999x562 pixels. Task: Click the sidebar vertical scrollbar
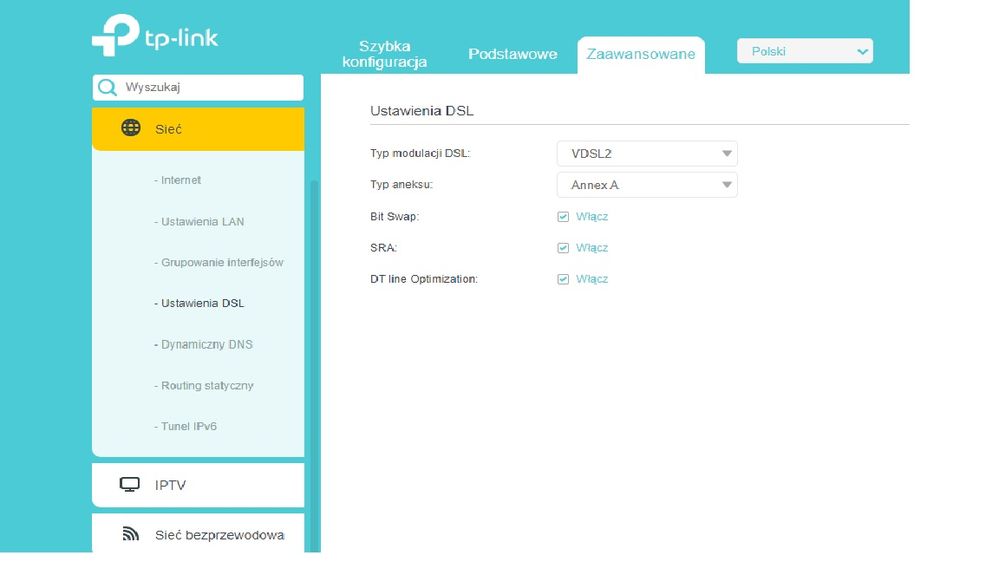pyautogui.click(x=313, y=360)
